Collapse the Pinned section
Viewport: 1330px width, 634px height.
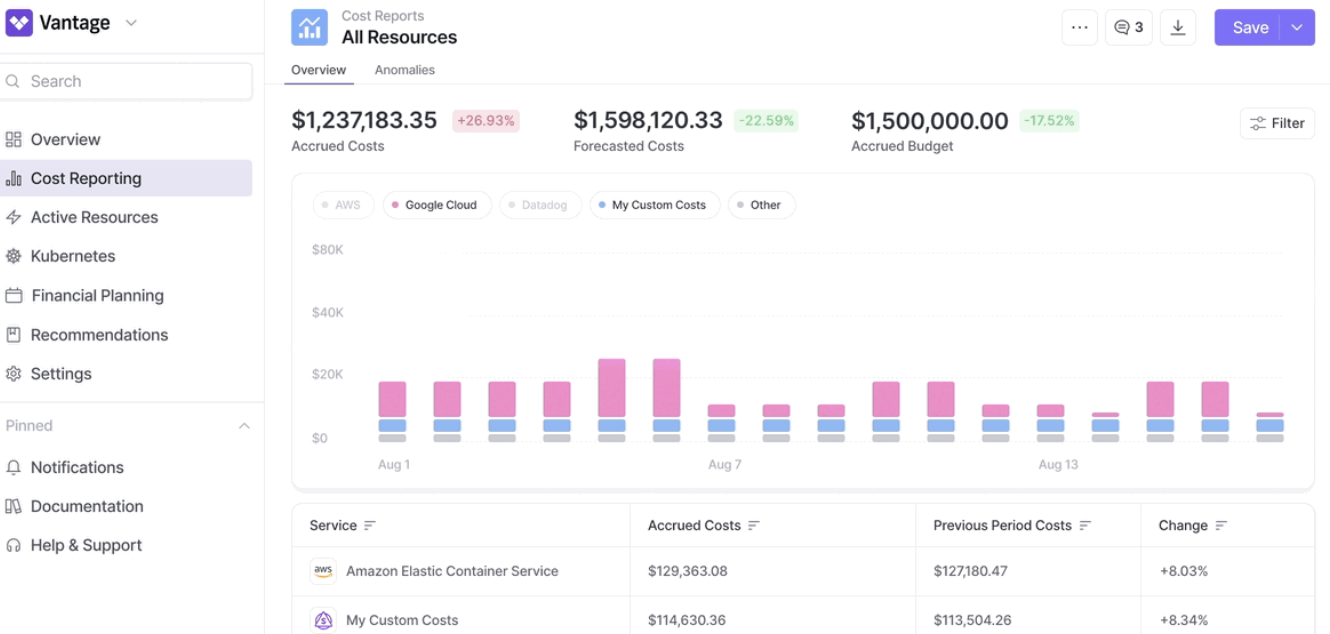click(x=244, y=426)
